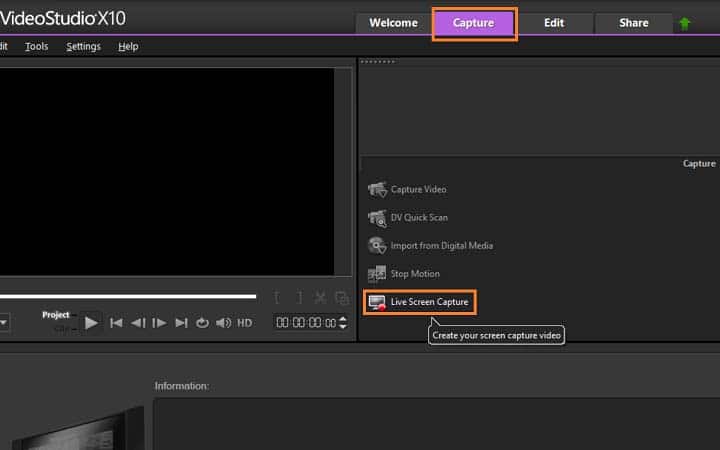Click the device thumbnail in Information area

(78, 427)
